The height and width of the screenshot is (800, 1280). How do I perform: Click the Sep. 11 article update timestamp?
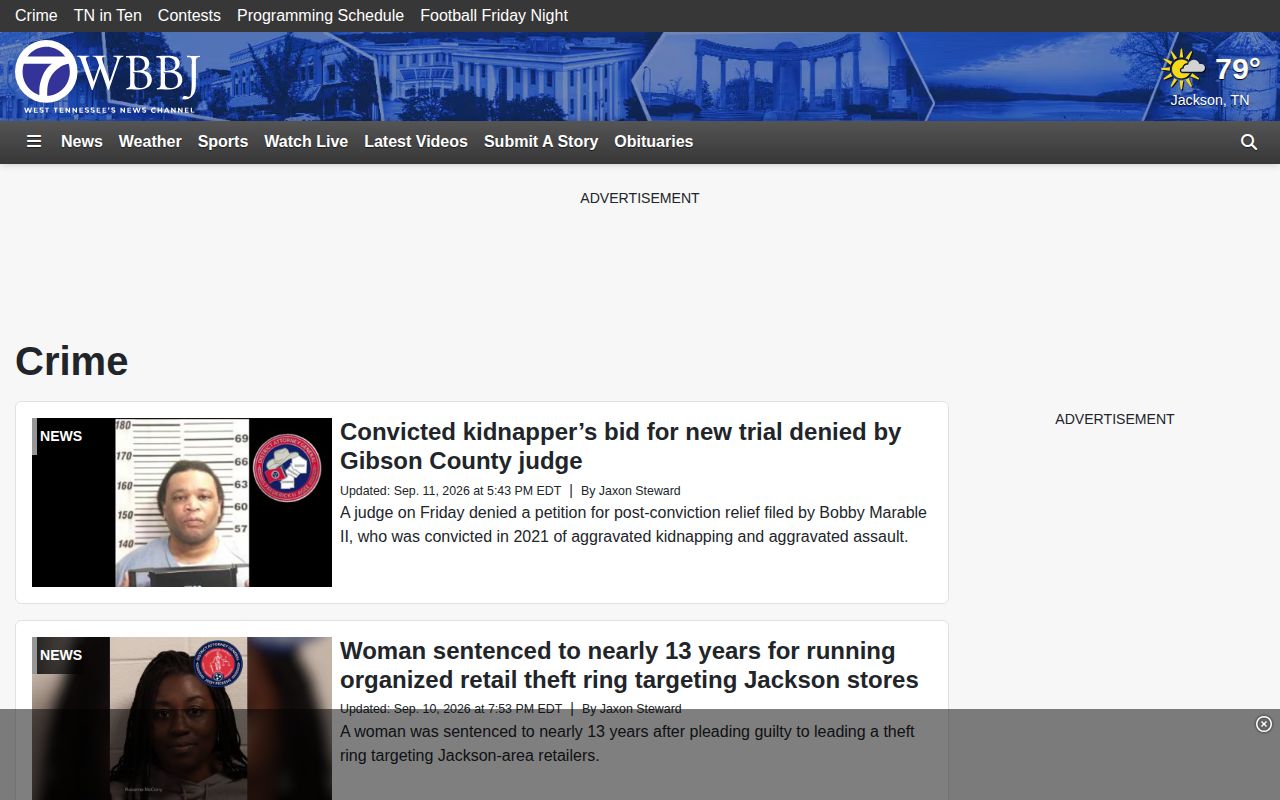point(450,491)
